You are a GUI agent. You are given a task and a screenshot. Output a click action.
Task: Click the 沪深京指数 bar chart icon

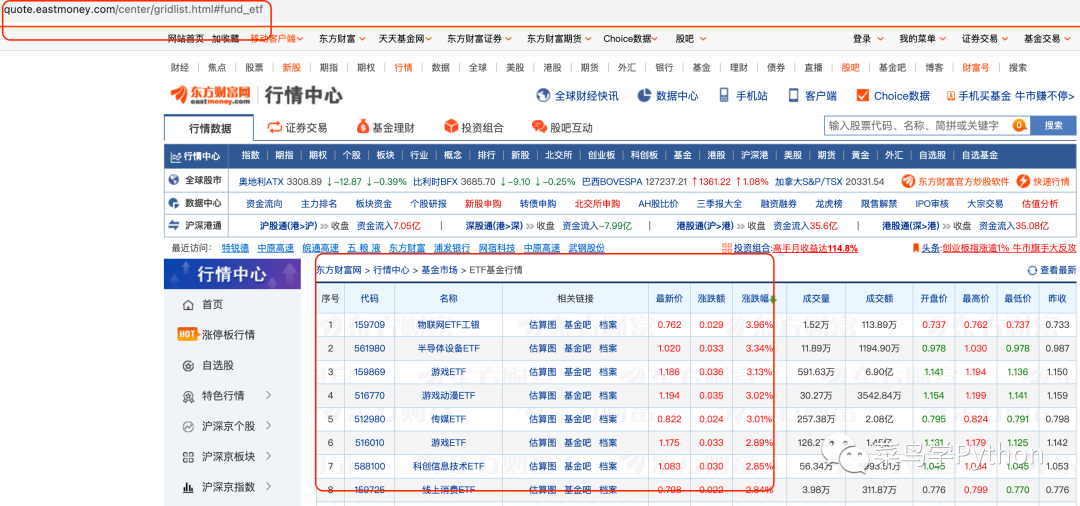pyautogui.click(x=187, y=487)
